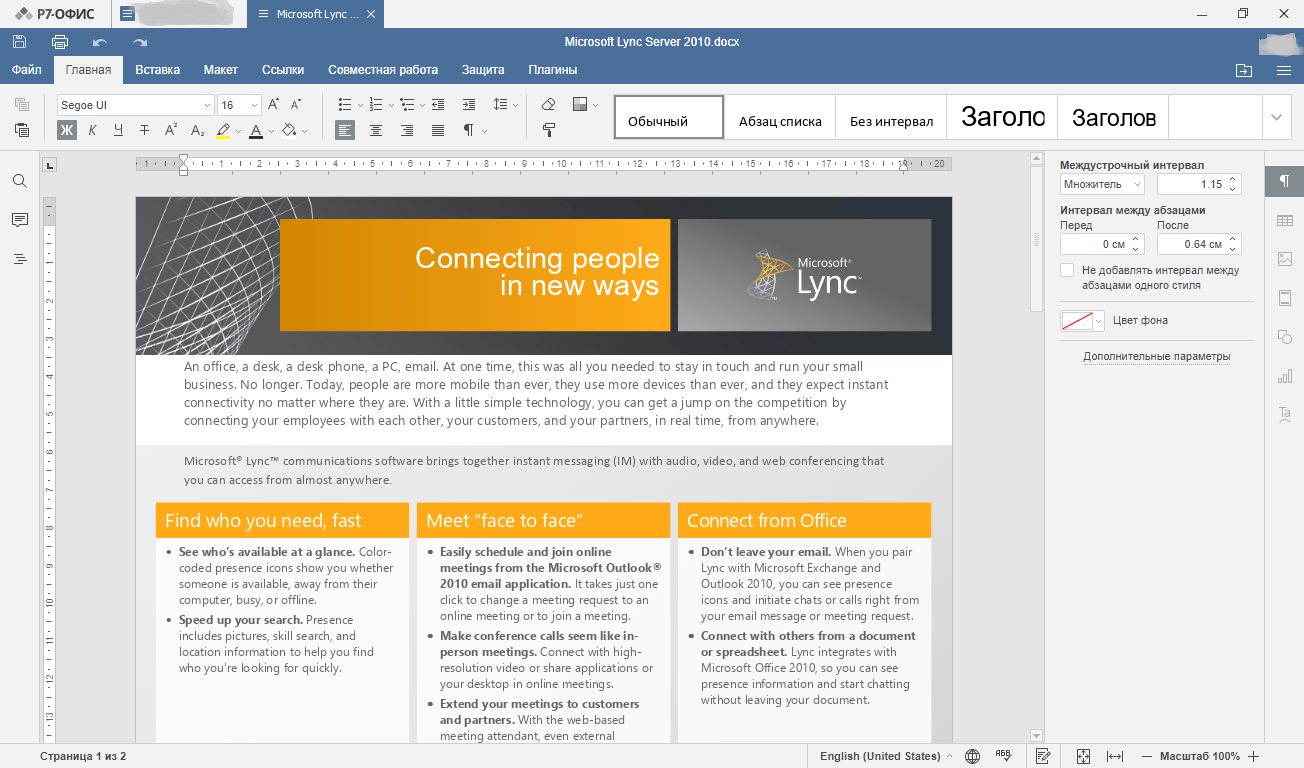Toggle strikethrough formatting
Viewport: 1304px width, 768px height.
(145, 130)
